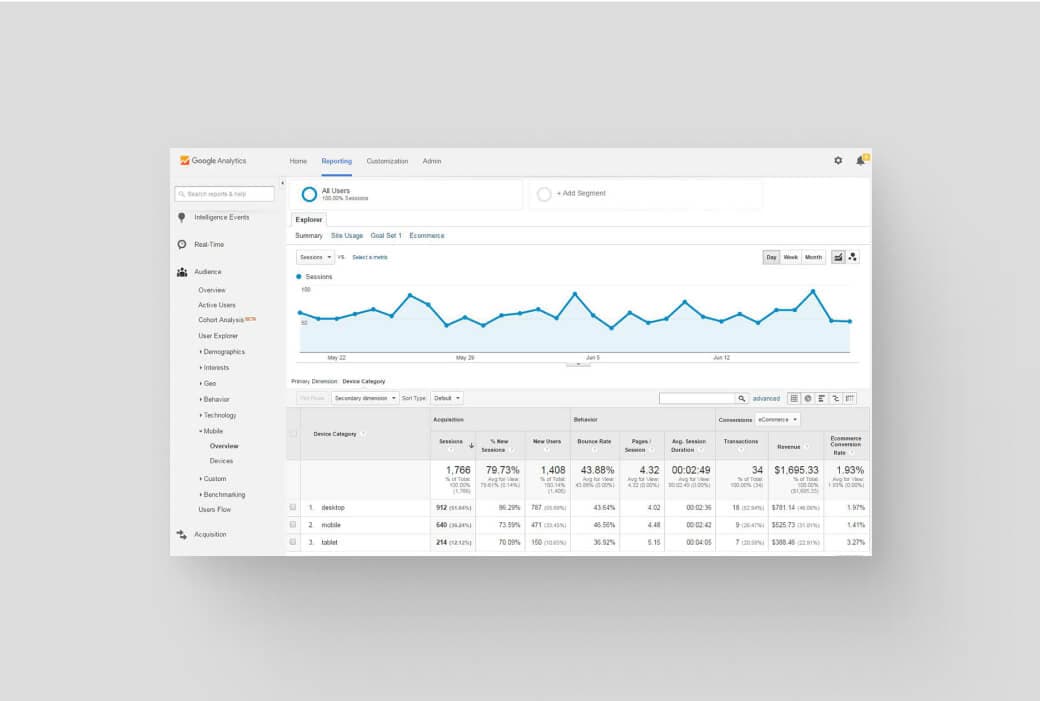Open the Sessions metric dropdown

tap(315, 257)
